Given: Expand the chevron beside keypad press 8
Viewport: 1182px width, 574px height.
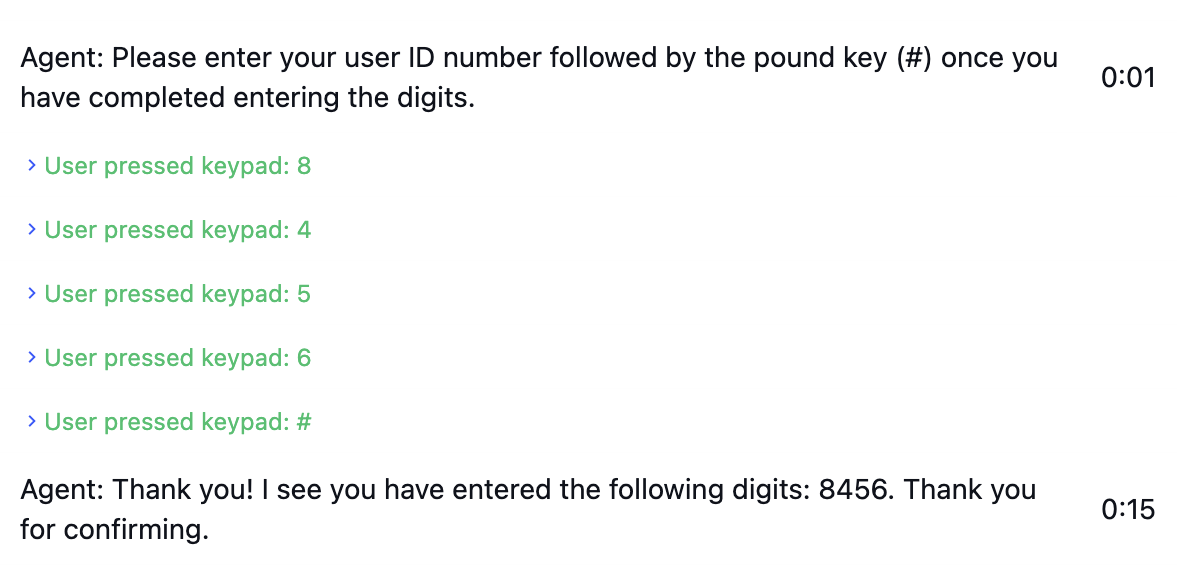Looking at the screenshot, I should point(32,165).
